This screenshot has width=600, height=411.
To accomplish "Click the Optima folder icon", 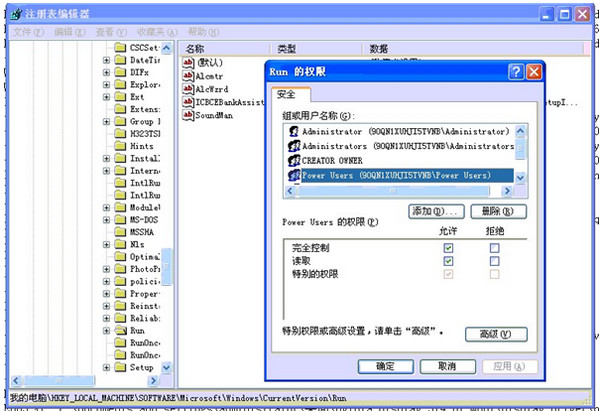I will [x=121, y=257].
